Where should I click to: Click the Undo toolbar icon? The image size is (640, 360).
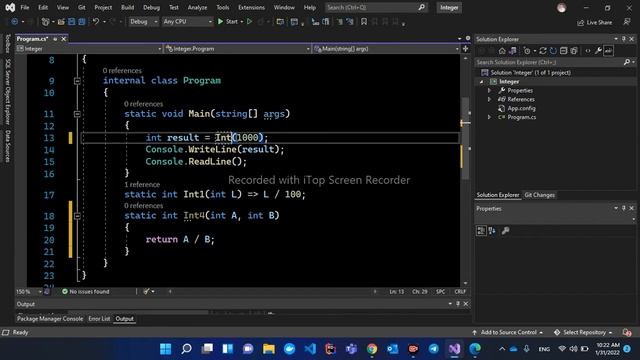coord(96,22)
